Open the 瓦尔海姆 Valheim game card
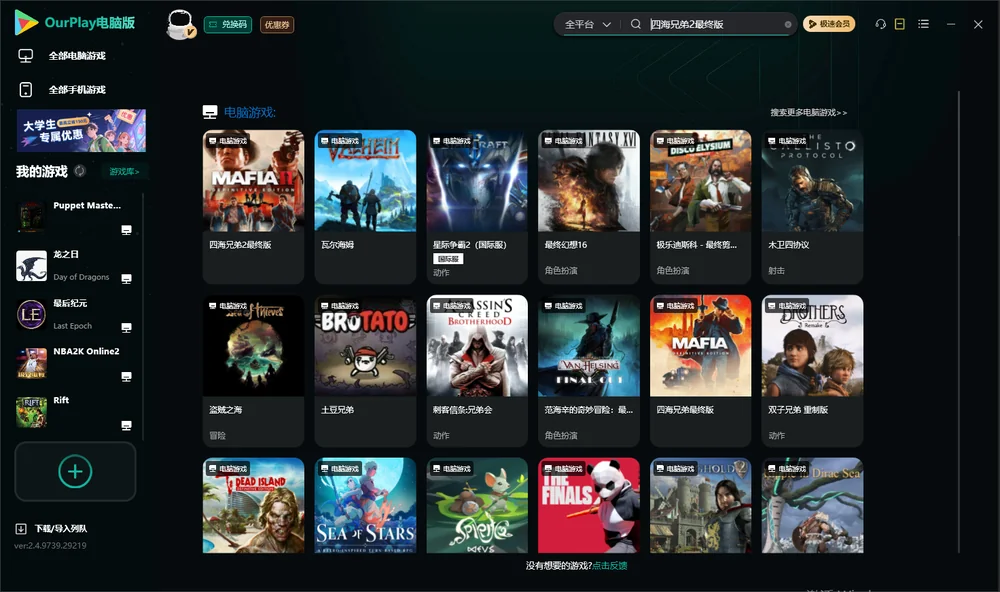Image resolution: width=1000 pixels, height=592 pixels. pos(365,207)
